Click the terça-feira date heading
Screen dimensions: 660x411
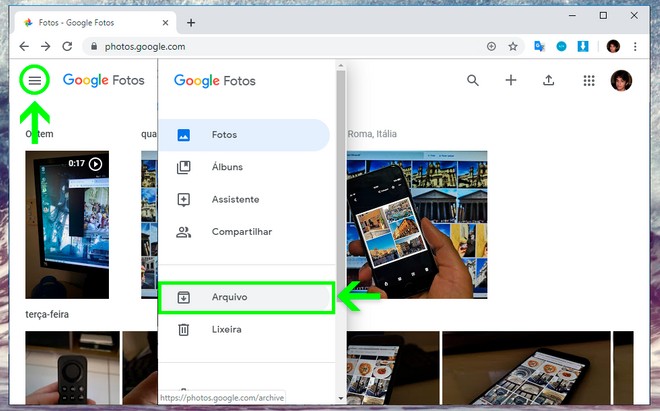pyautogui.click(x=47, y=314)
